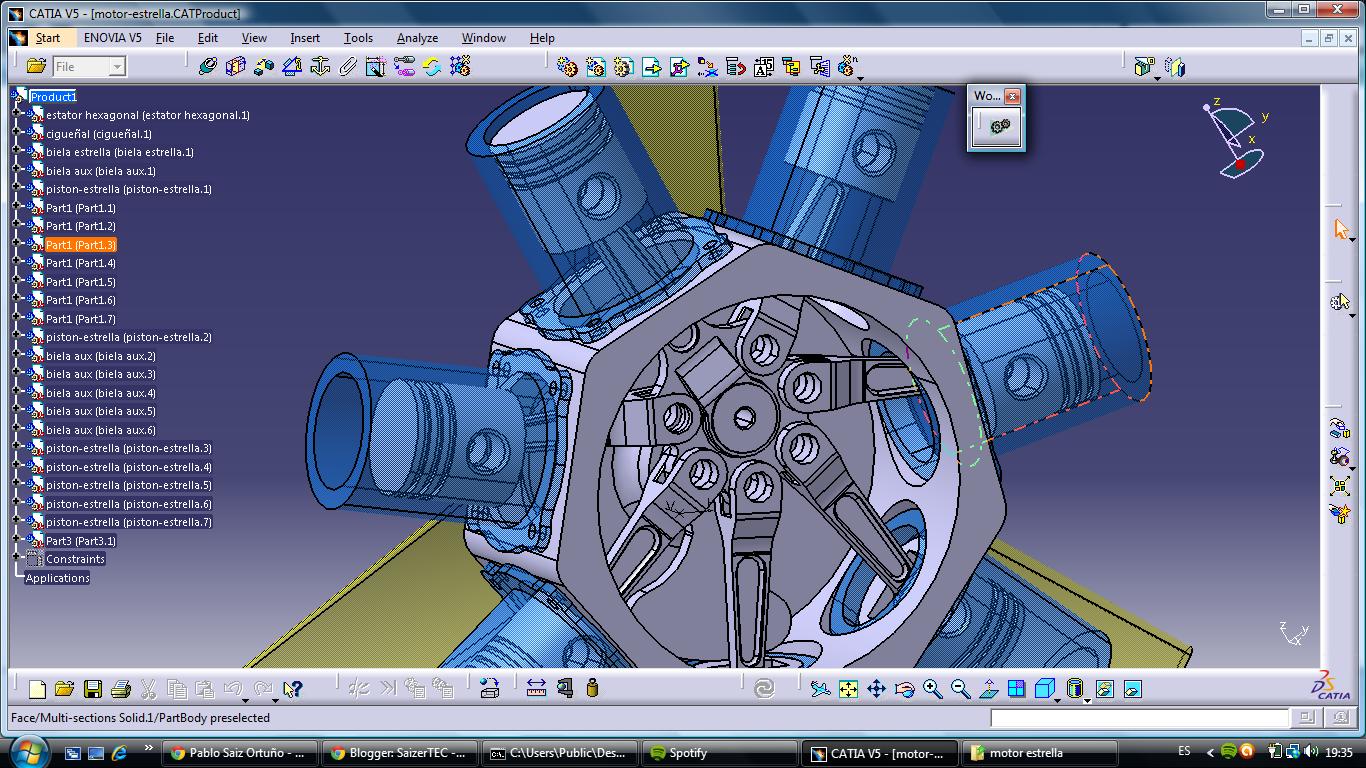Open the New document icon
This screenshot has height=768, width=1366.
[37, 688]
